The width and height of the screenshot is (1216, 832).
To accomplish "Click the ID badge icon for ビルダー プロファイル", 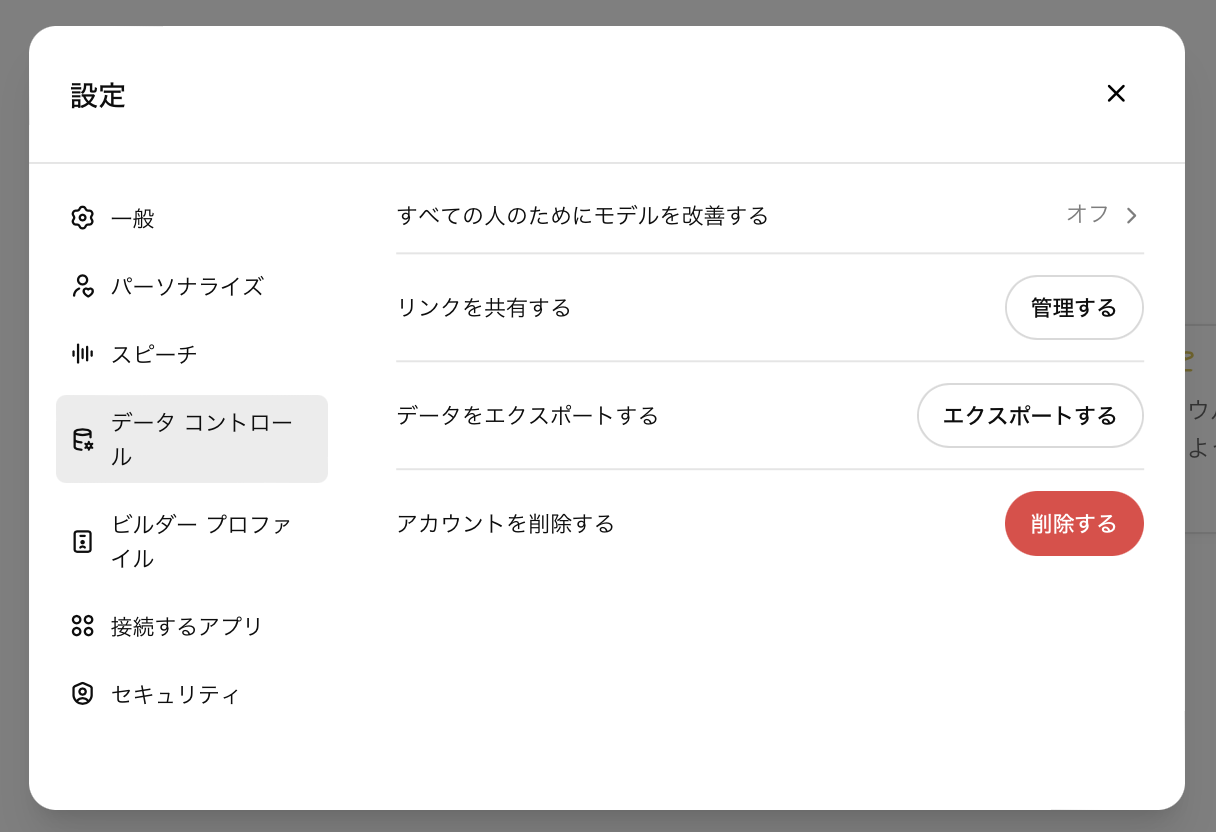I will [x=82, y=541].
